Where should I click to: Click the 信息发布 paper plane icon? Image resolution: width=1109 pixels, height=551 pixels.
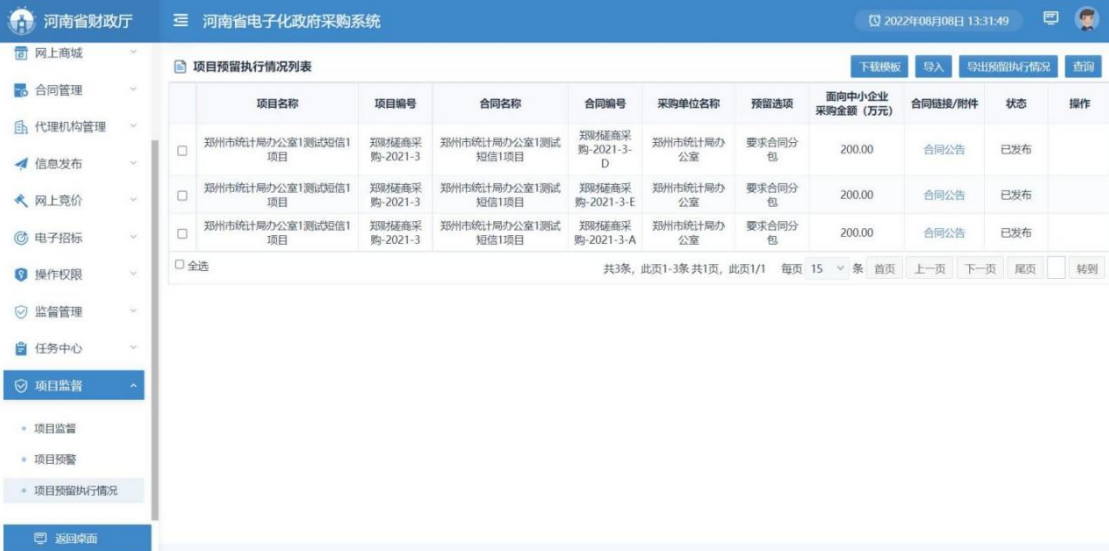coord(20,164)
